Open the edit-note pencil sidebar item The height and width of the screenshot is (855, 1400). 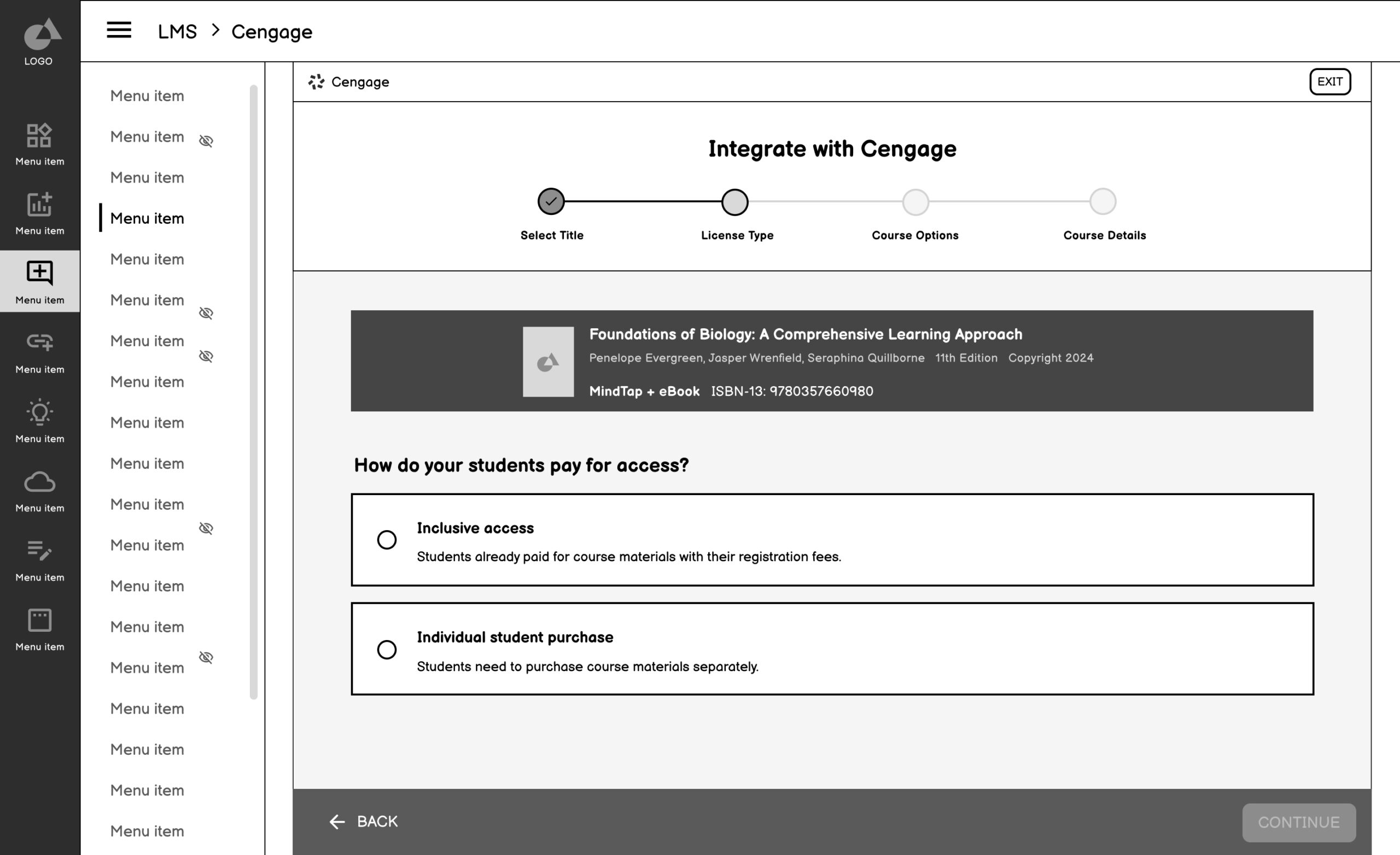click(x=40, y=561)
